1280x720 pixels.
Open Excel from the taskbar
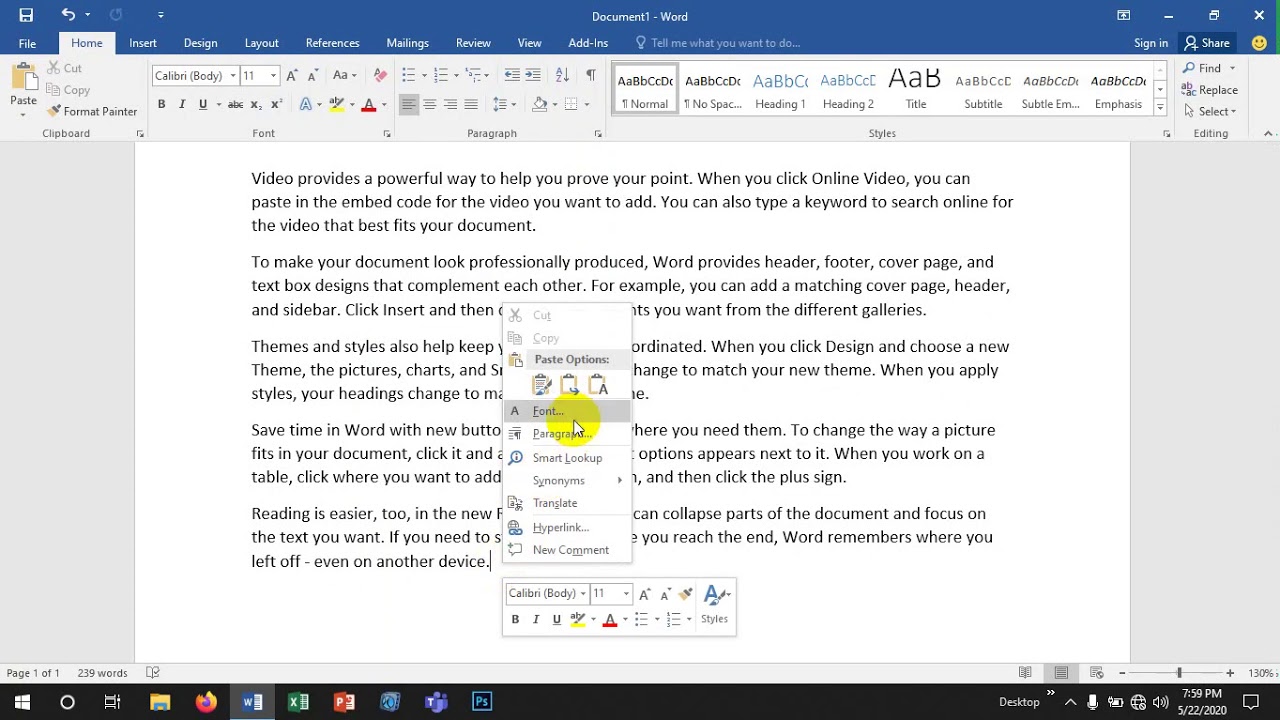tap(298, 702)
